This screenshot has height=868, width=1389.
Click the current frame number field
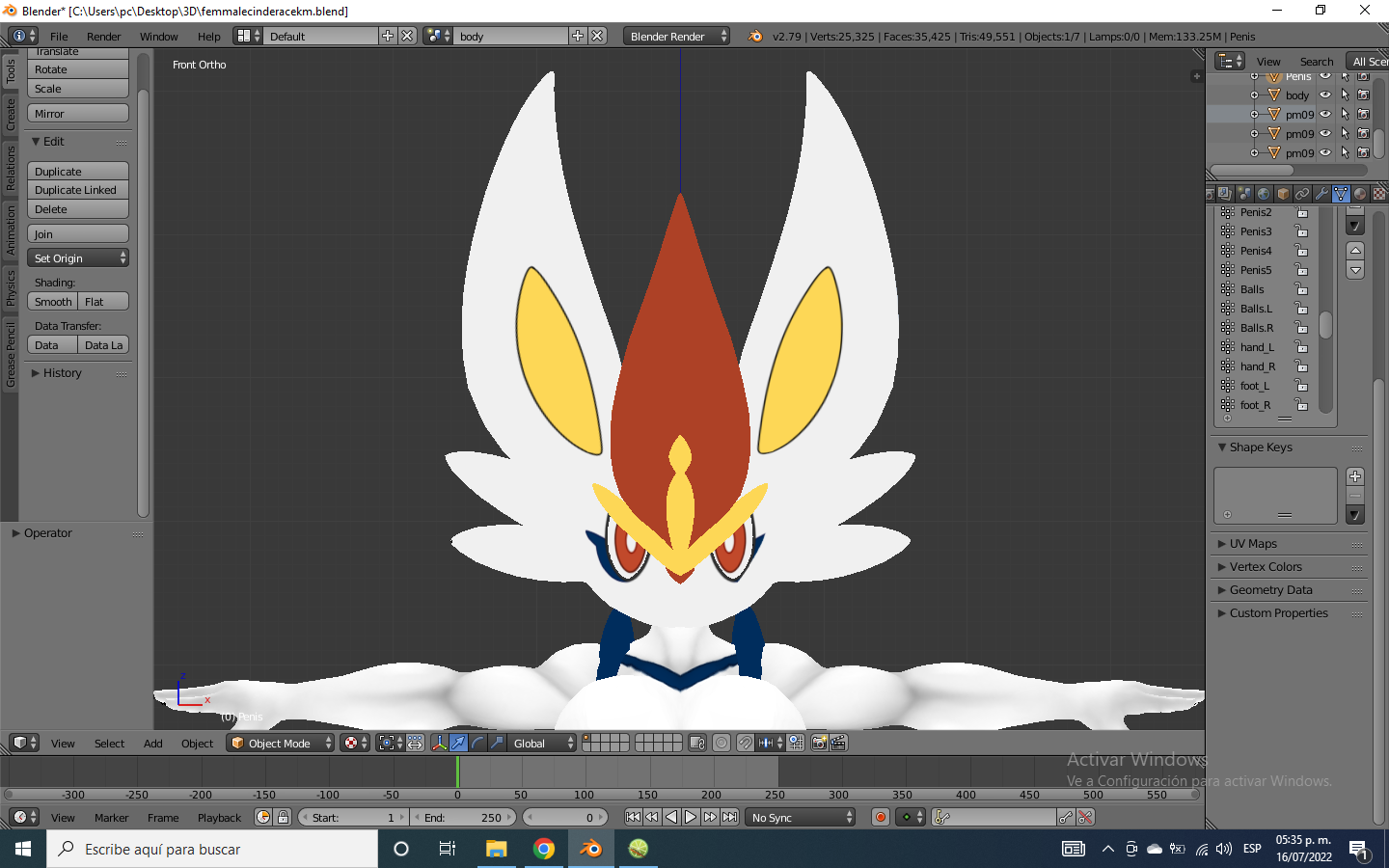click(565, 817)
